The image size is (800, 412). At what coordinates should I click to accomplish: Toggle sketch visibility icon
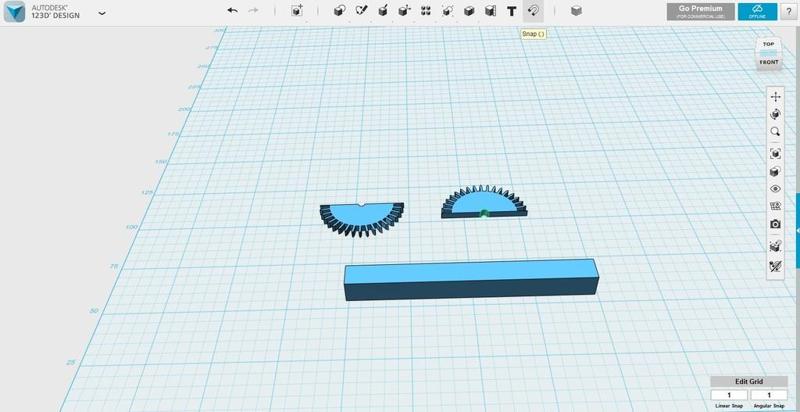coord(776,266)
